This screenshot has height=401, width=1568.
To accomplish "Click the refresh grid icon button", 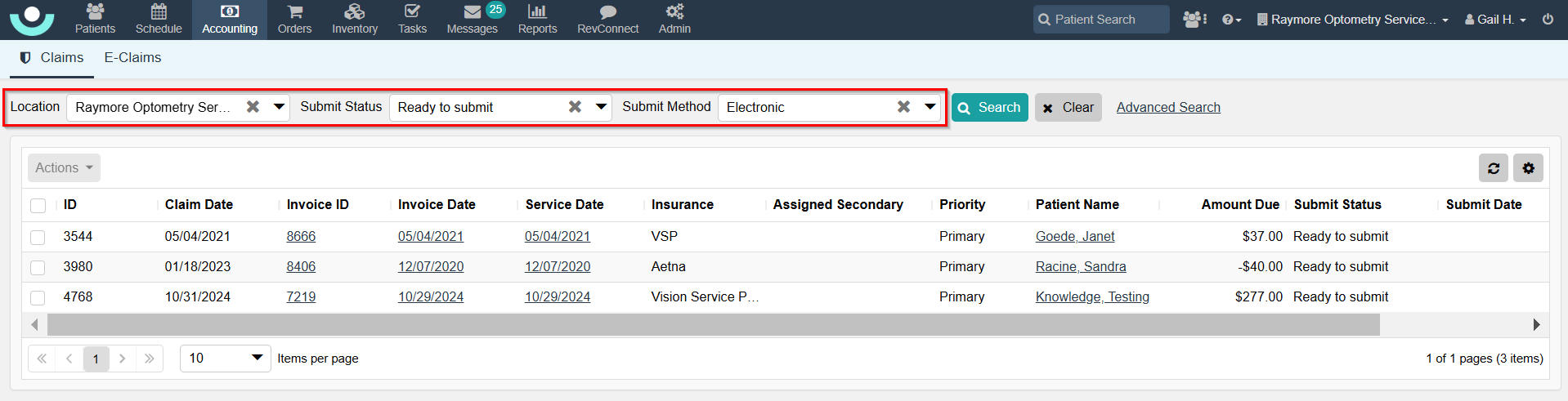I will (1493, 168).
